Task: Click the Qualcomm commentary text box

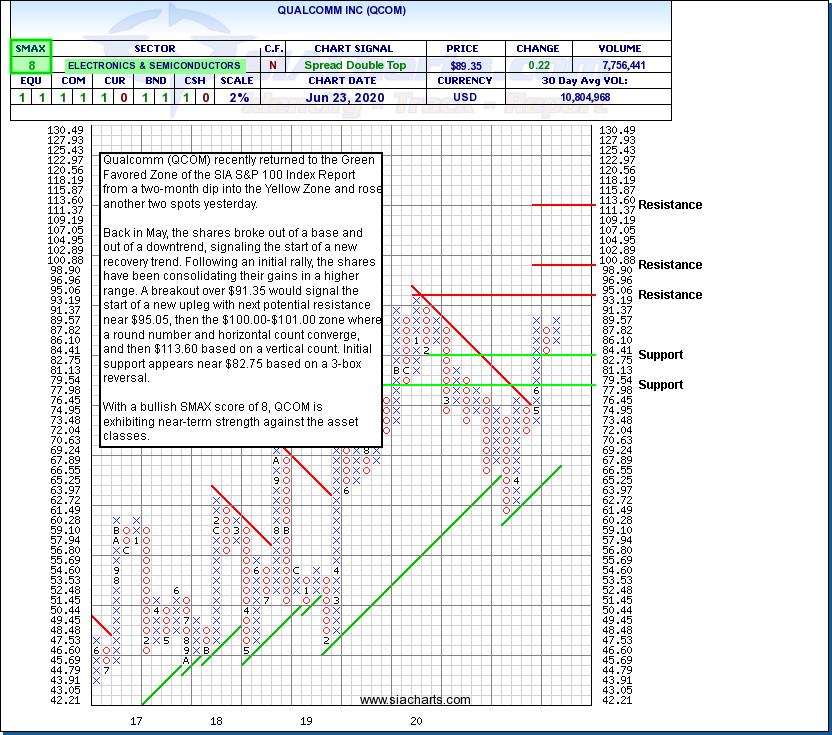Action: click(x=240, y=298)
